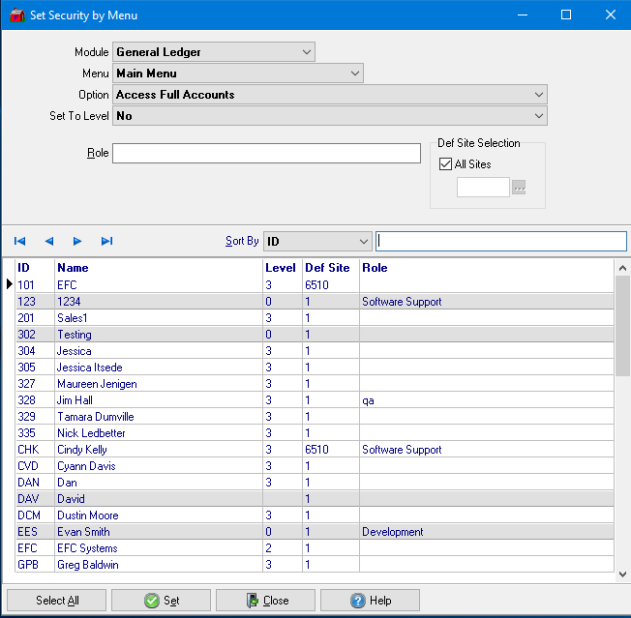Click inside the Role text field

(266, 153)
